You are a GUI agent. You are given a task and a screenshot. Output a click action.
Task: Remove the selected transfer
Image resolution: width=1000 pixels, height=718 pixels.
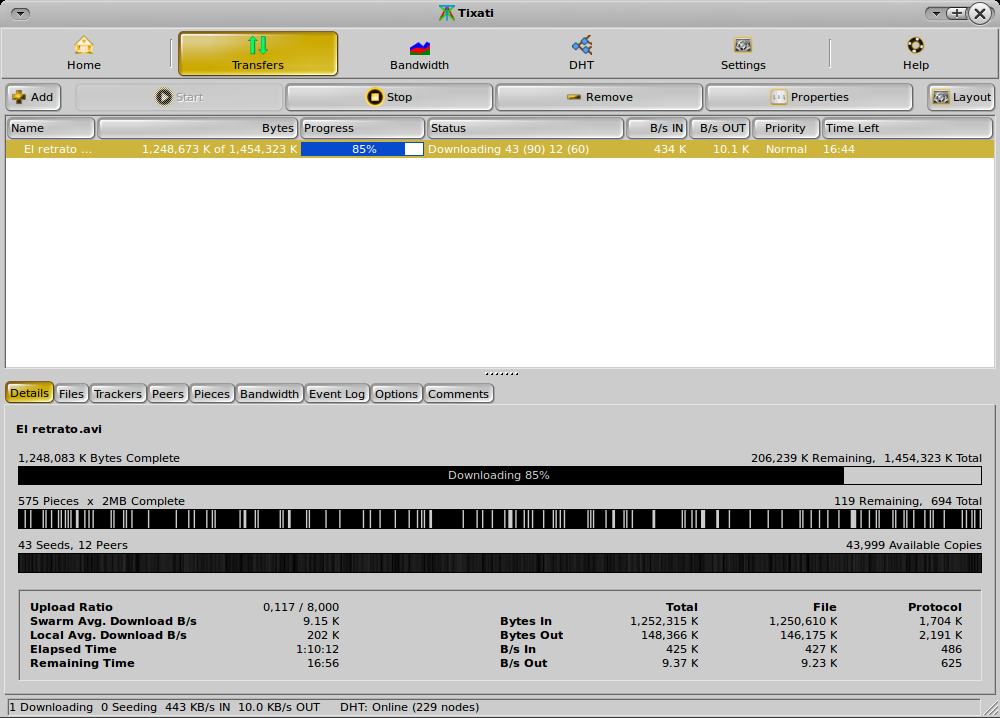click(x=598, y=96)
